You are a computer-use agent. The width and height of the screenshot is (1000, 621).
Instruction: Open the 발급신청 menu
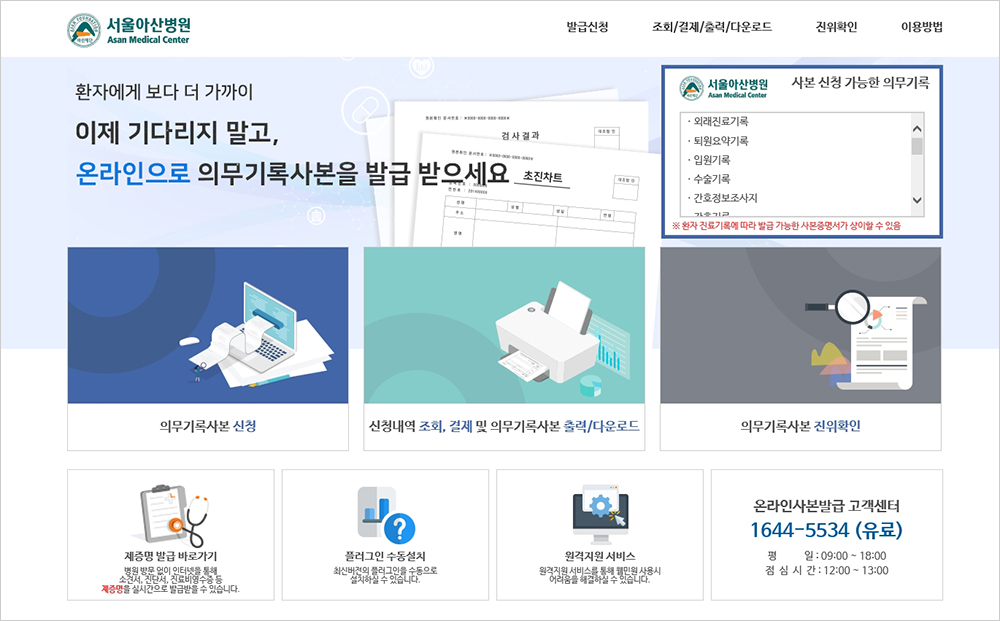587,27
